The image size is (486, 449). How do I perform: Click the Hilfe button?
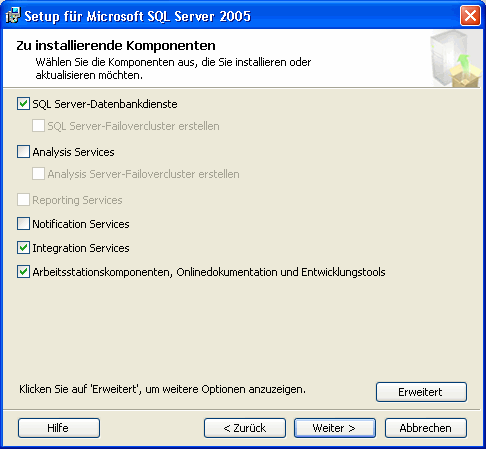[x=59, y=428]
